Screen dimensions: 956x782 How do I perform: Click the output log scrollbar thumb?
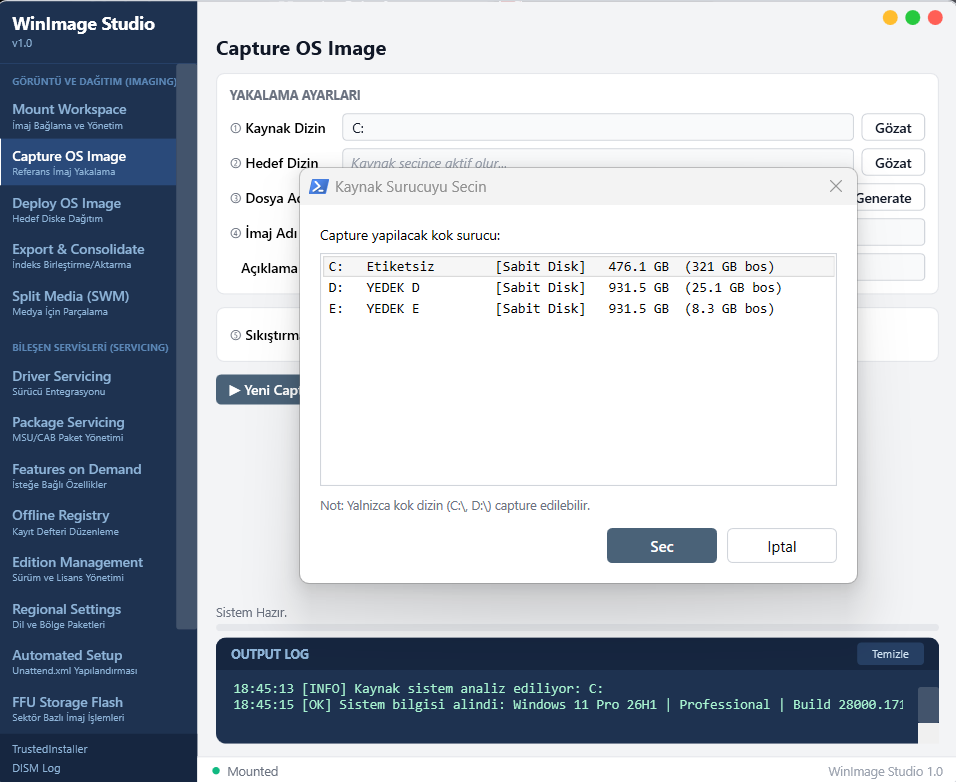point(928,705)
